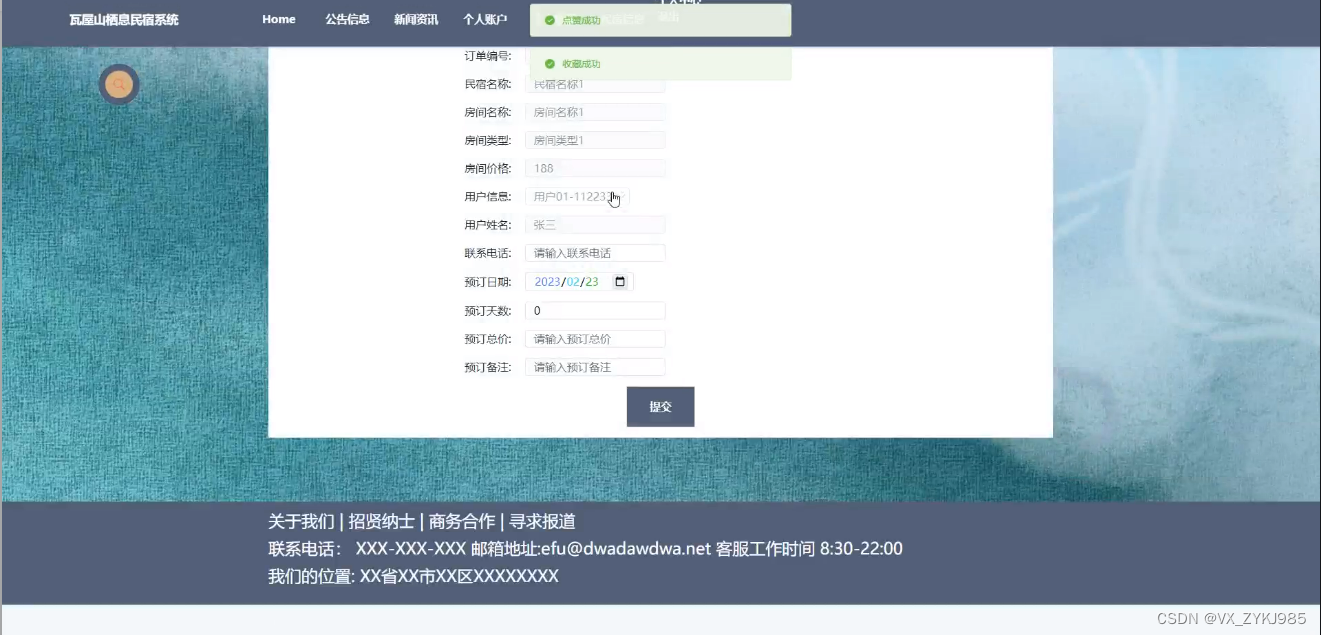This screenshot has height=635, width=1321.
Task: Click the 点赞成功 green checkmark icon
Action: [549, 20]
